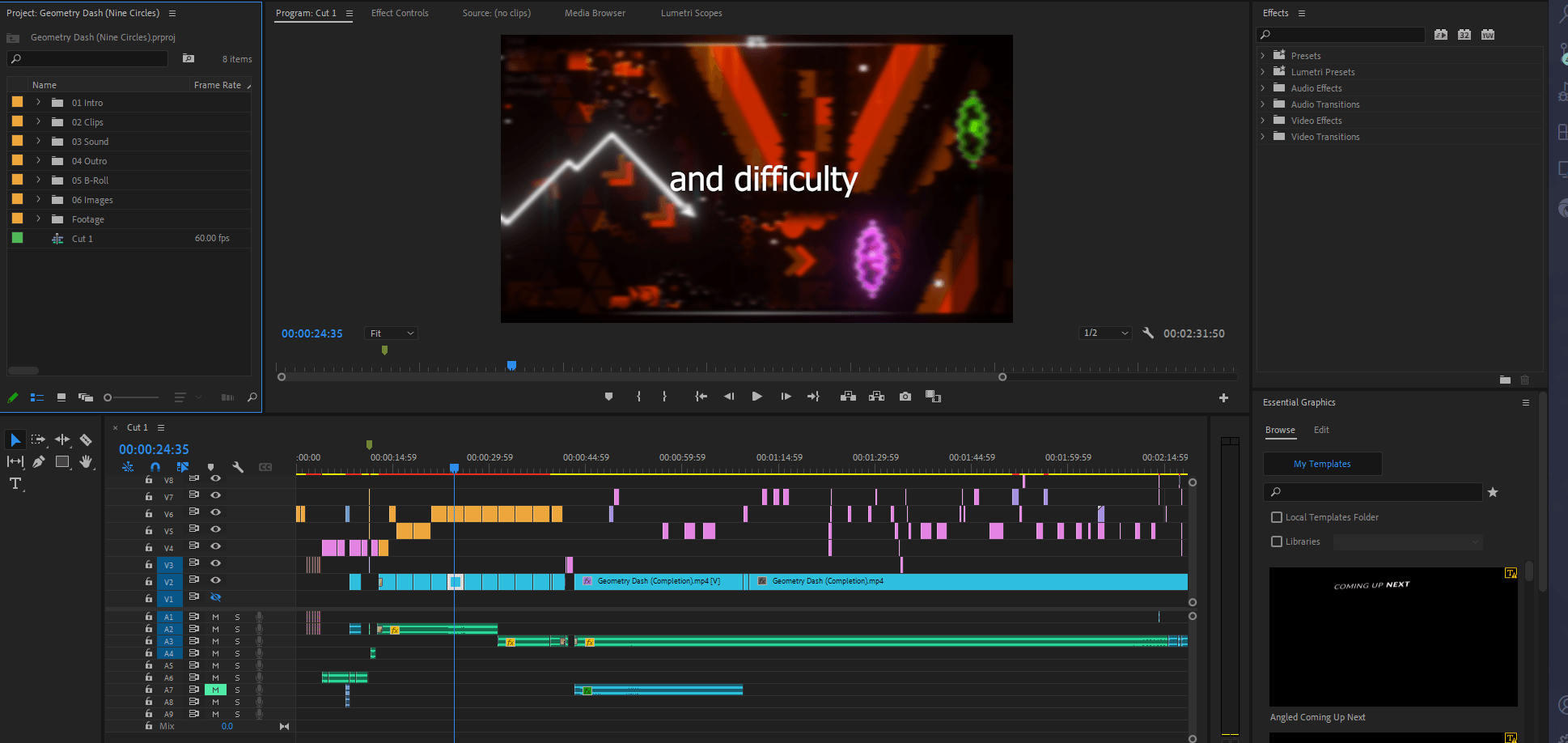Expand the Video Effects folder

click(1263, 121)
